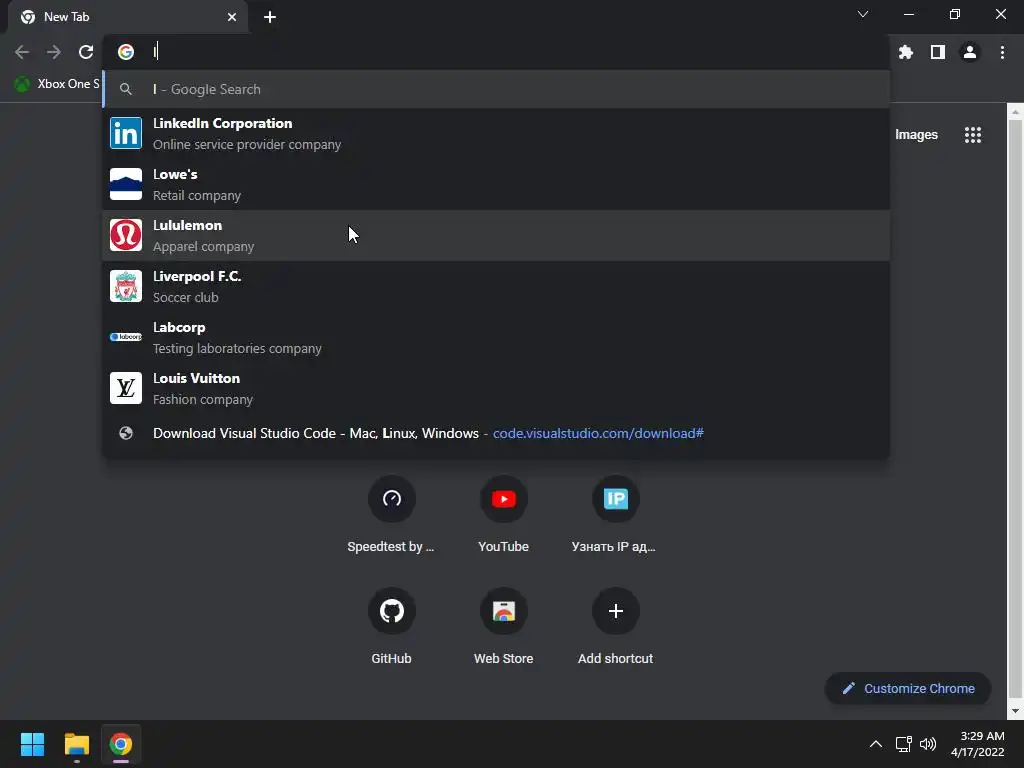The height and width of the screenshot is (768, 1024).
Task: Choose the Labcorp Testing laboratories suggestion
Action: click(x=496, y=337)
